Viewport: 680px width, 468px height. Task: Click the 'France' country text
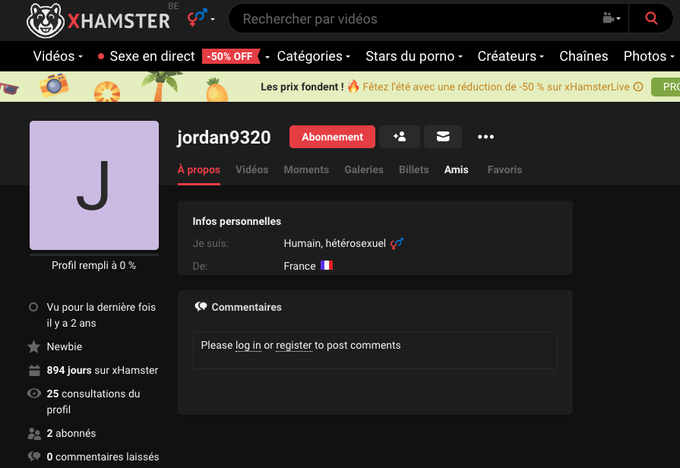tap(299, 266)
